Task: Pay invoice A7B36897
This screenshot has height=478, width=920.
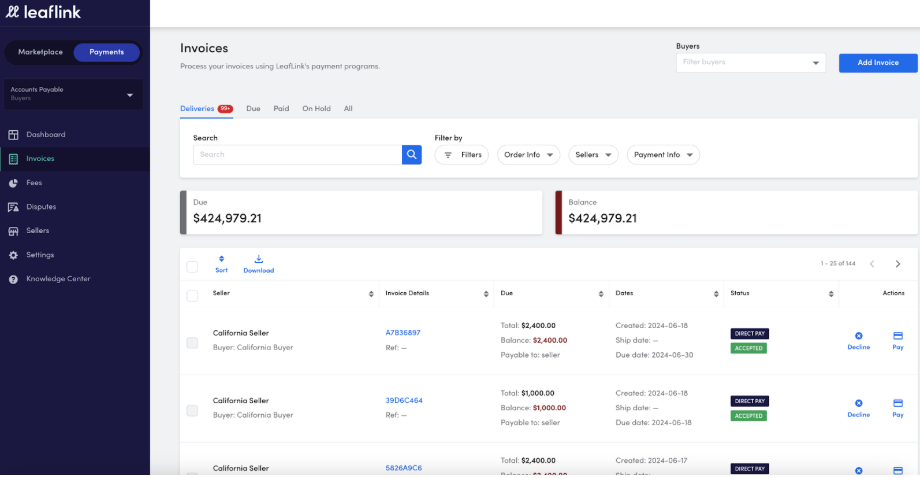Action: tap(898, 341)
